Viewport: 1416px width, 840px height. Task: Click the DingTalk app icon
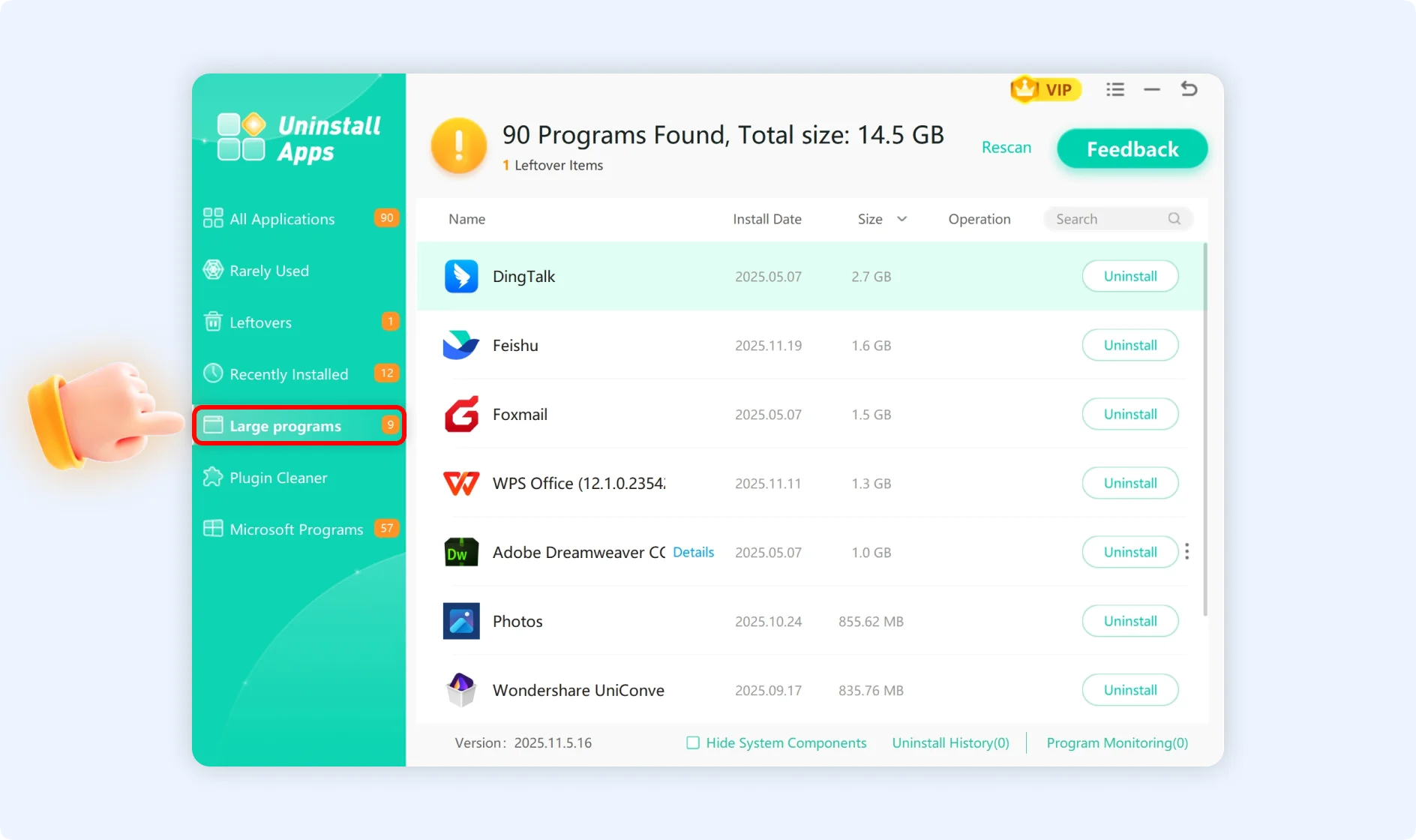pyautogui.click(x=461, y=276)
